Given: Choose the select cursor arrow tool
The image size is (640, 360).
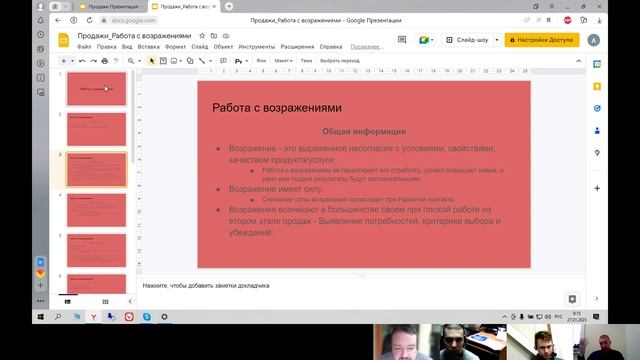Looking at the screenshot, I should [x=152, y=61].
